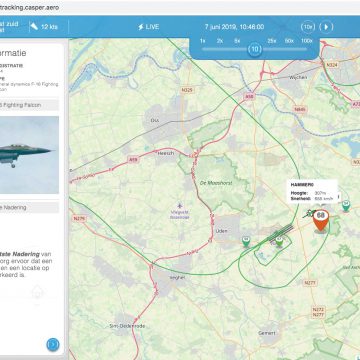
Task: Set playback speed to 5x
Action: pos(237,41)
